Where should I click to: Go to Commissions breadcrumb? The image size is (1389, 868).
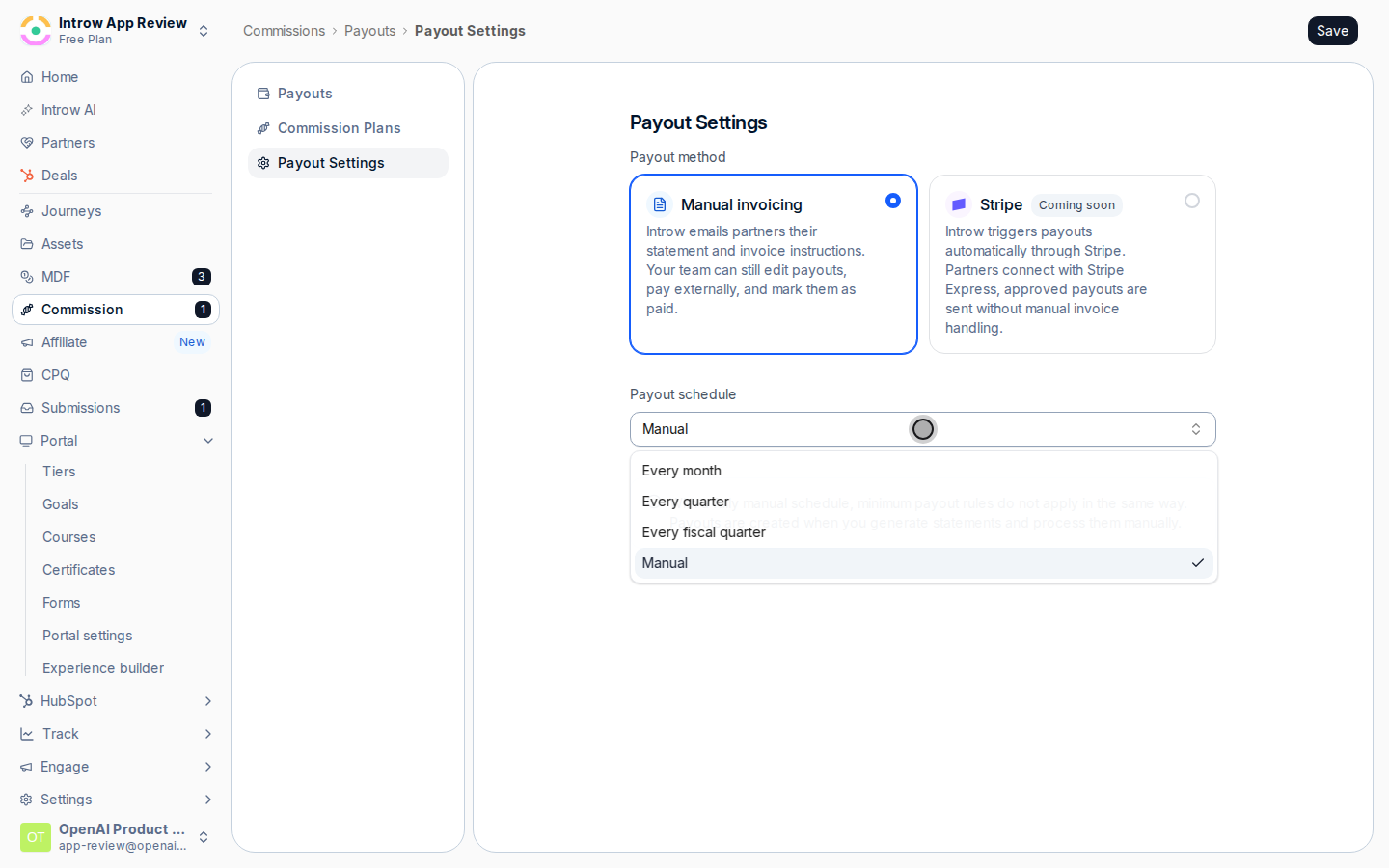(284, 31)
